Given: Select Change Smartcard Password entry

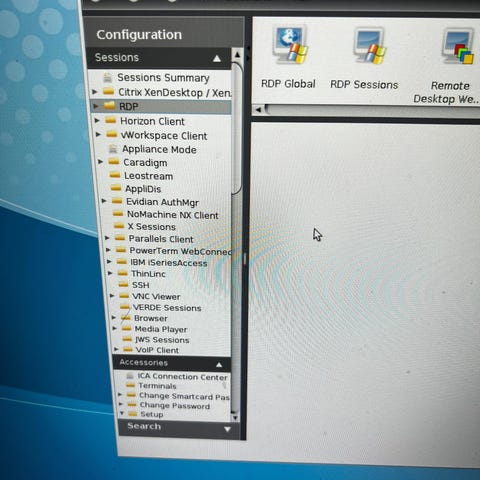Looking at the screenshot, I should click(x=184, y=396).
